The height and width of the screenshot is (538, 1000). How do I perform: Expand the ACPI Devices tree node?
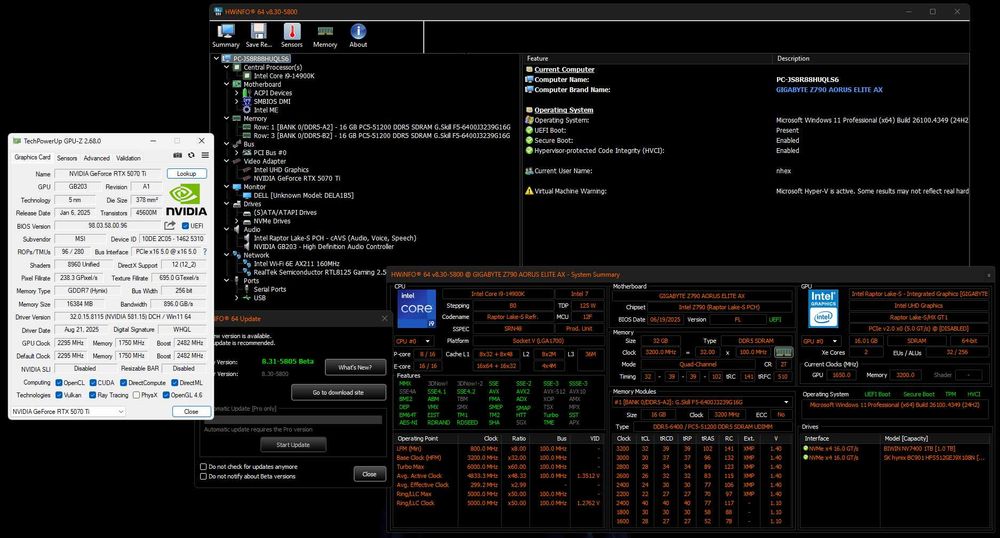tap(237, 92)
